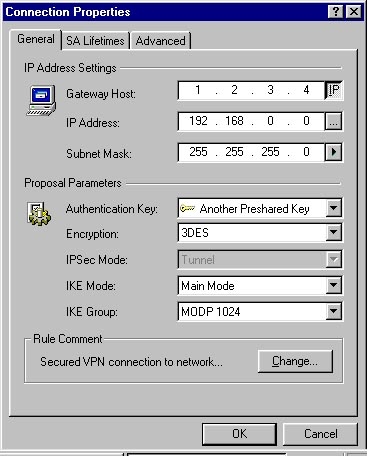
Task: Confirm with the OK button
Action: 239,434
